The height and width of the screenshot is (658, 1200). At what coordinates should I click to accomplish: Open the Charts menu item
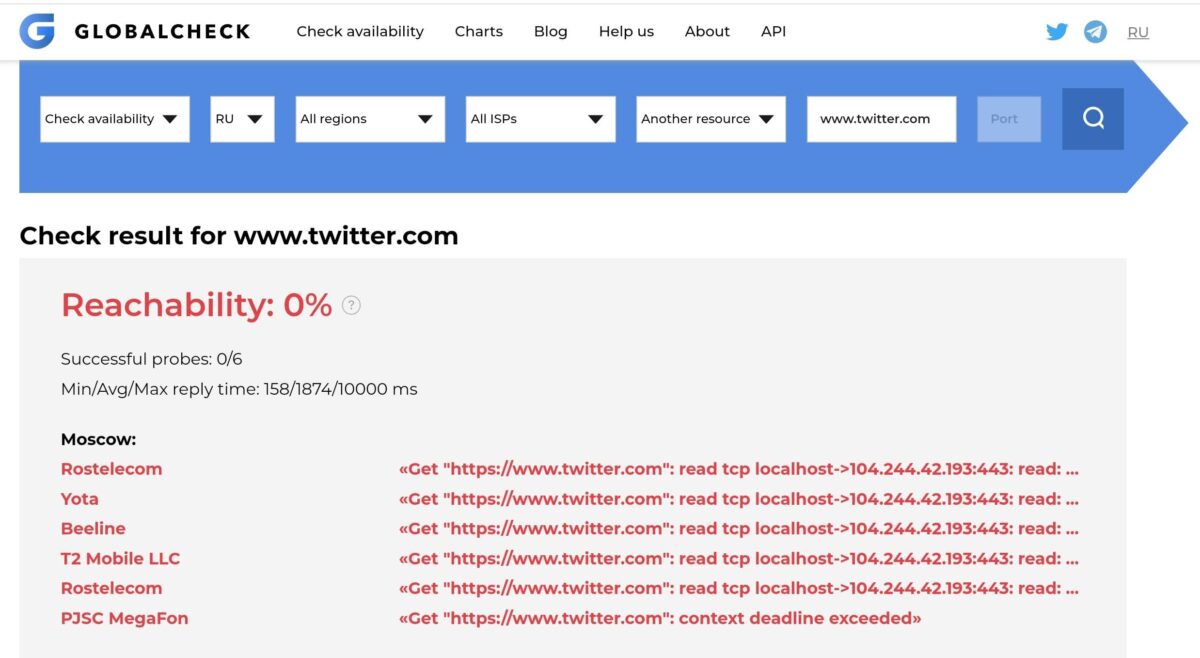click(x=479, y=31)
